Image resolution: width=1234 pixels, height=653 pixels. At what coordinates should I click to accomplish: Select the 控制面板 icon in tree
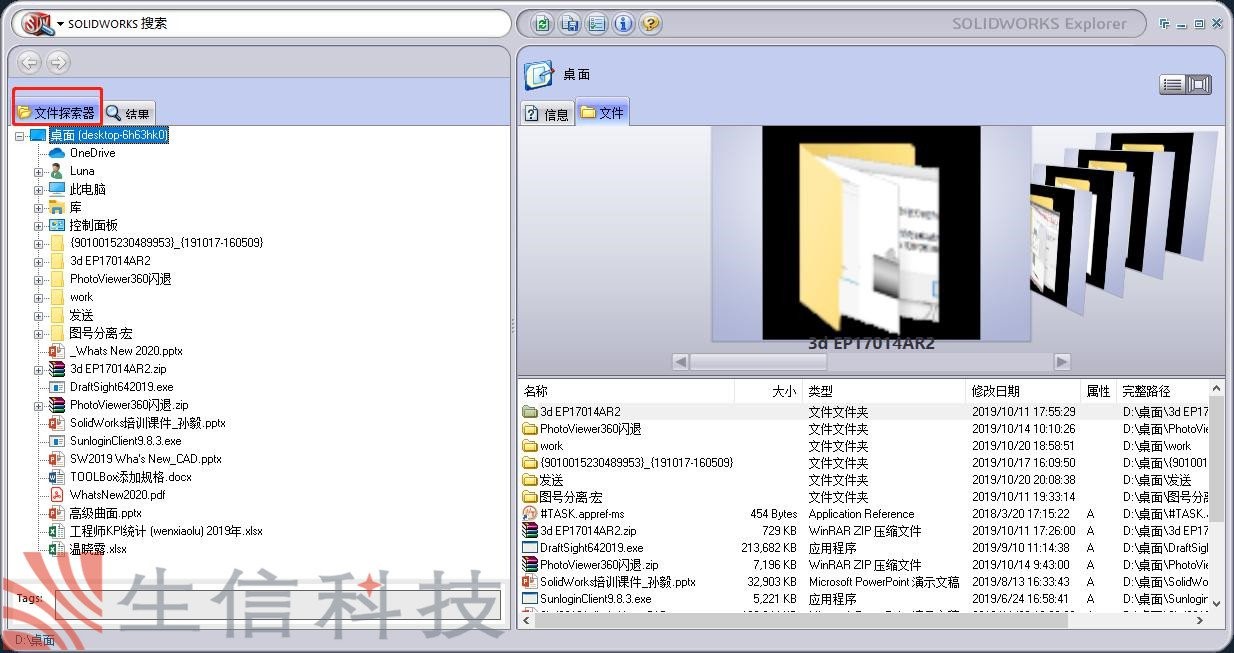(x=57, y=225)
